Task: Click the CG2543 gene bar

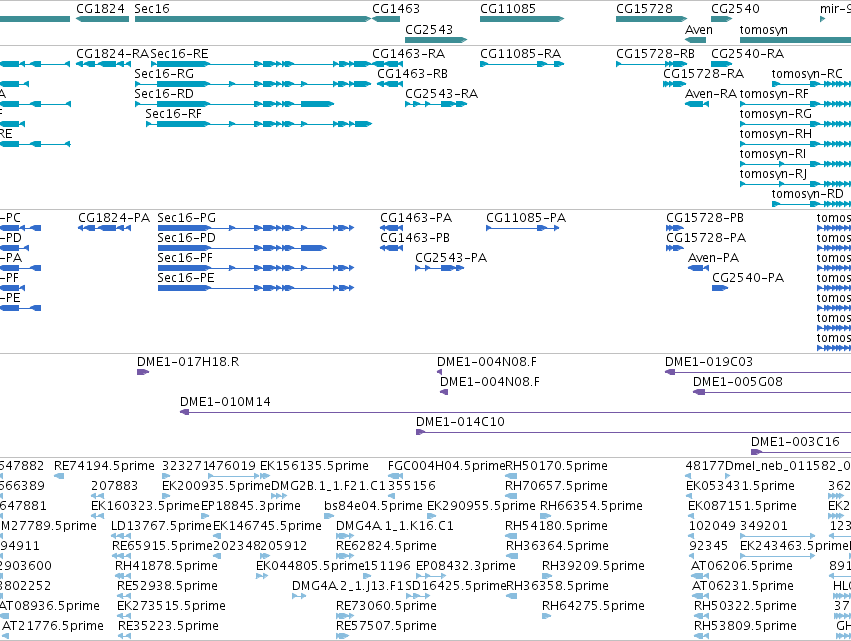Action: point(436,40)
